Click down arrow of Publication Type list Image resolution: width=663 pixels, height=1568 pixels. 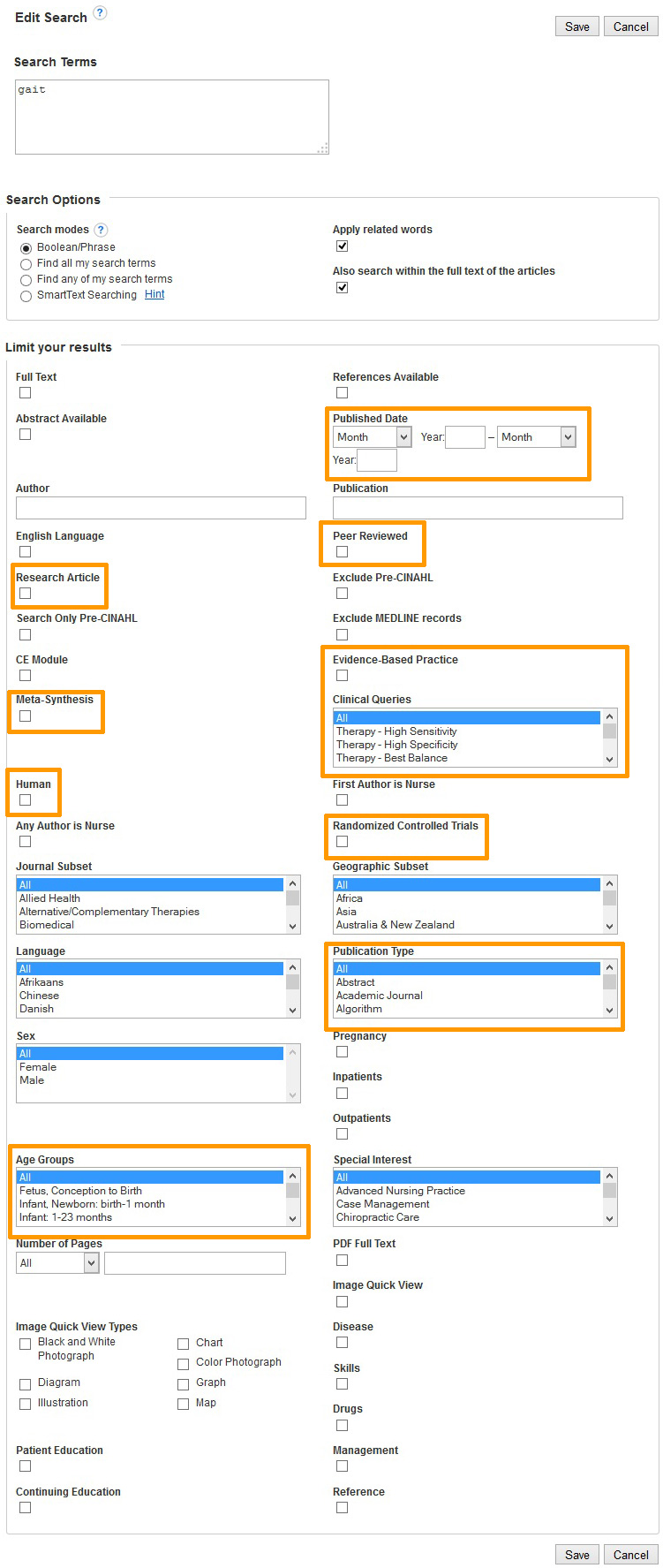click(609, 1010)
